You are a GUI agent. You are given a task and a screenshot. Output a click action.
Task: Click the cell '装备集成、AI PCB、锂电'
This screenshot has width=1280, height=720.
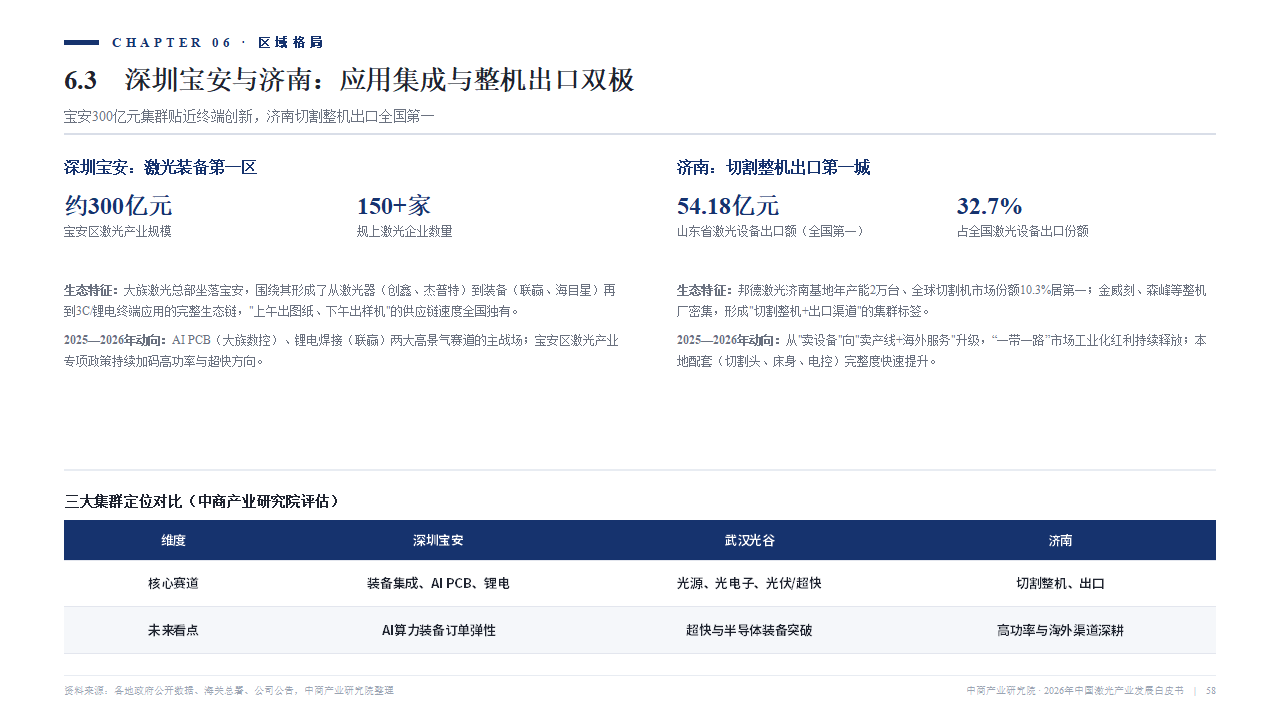click(x=438, y=583)
